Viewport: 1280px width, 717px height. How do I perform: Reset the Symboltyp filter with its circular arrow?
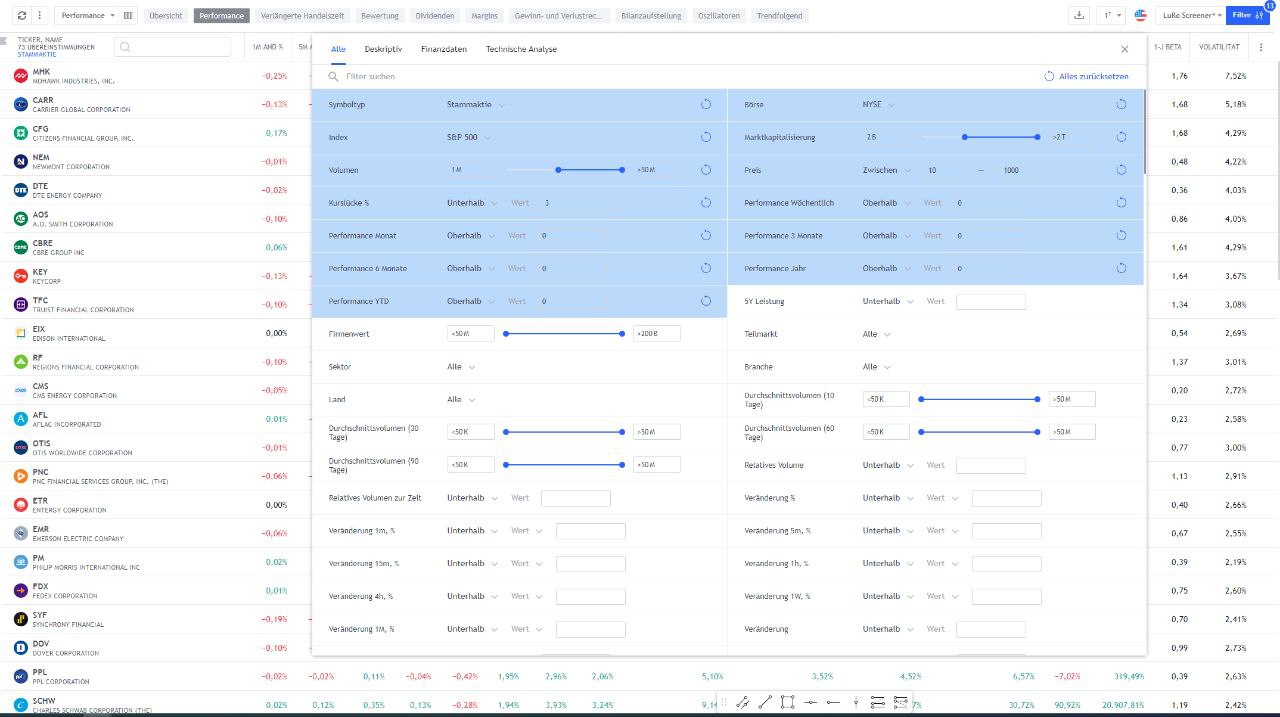[706, 104]
